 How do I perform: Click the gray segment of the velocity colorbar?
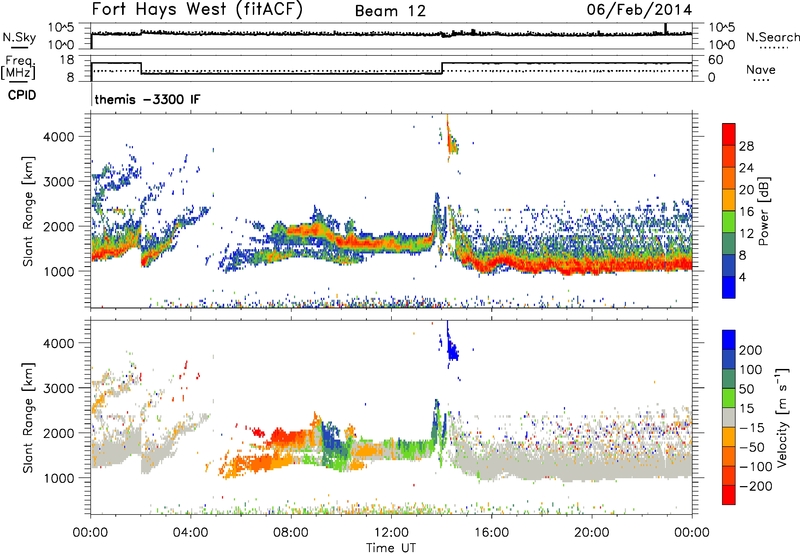click(729, 417)
